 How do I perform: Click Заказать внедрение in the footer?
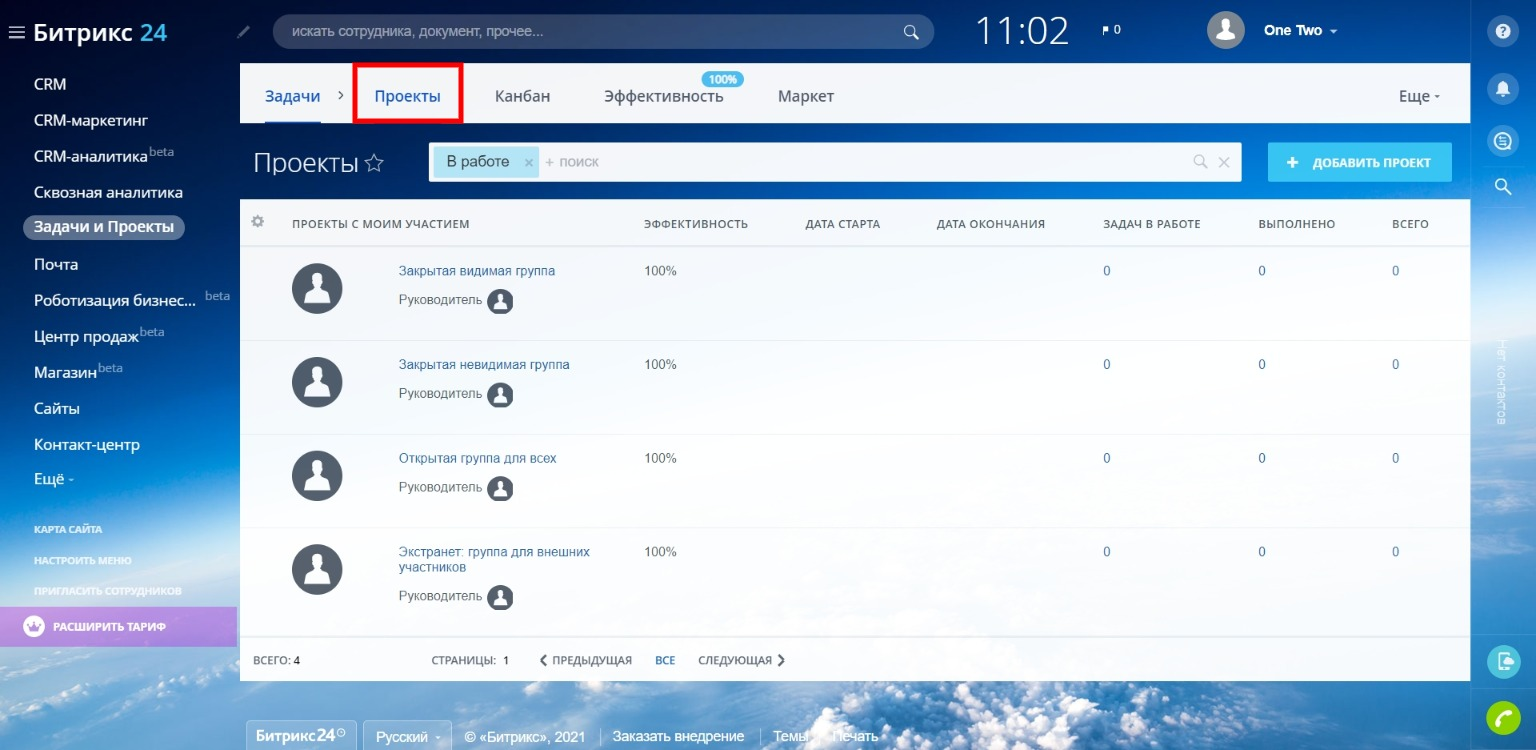tap(678, 736)
